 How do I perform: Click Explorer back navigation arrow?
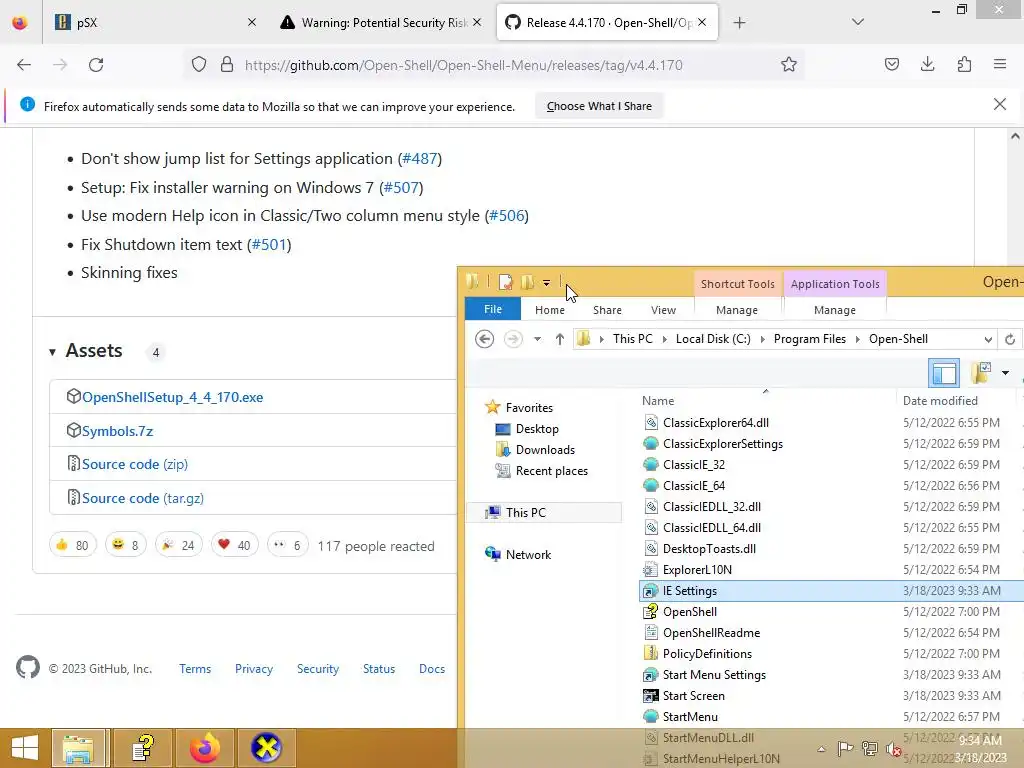(484, 339)
